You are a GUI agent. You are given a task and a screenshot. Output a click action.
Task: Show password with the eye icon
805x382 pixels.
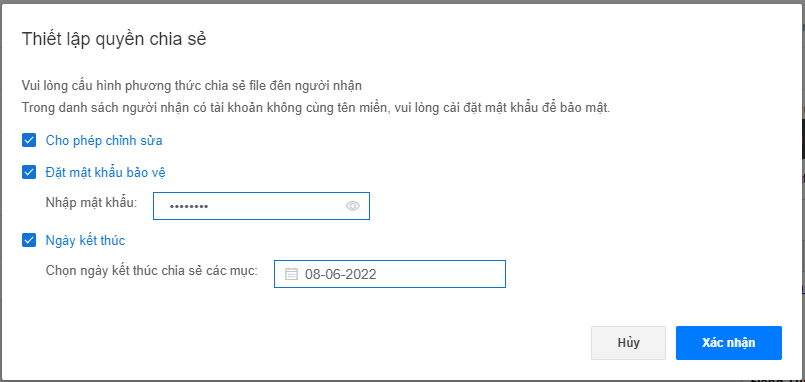pyautogui.click(x=353, y=206)
